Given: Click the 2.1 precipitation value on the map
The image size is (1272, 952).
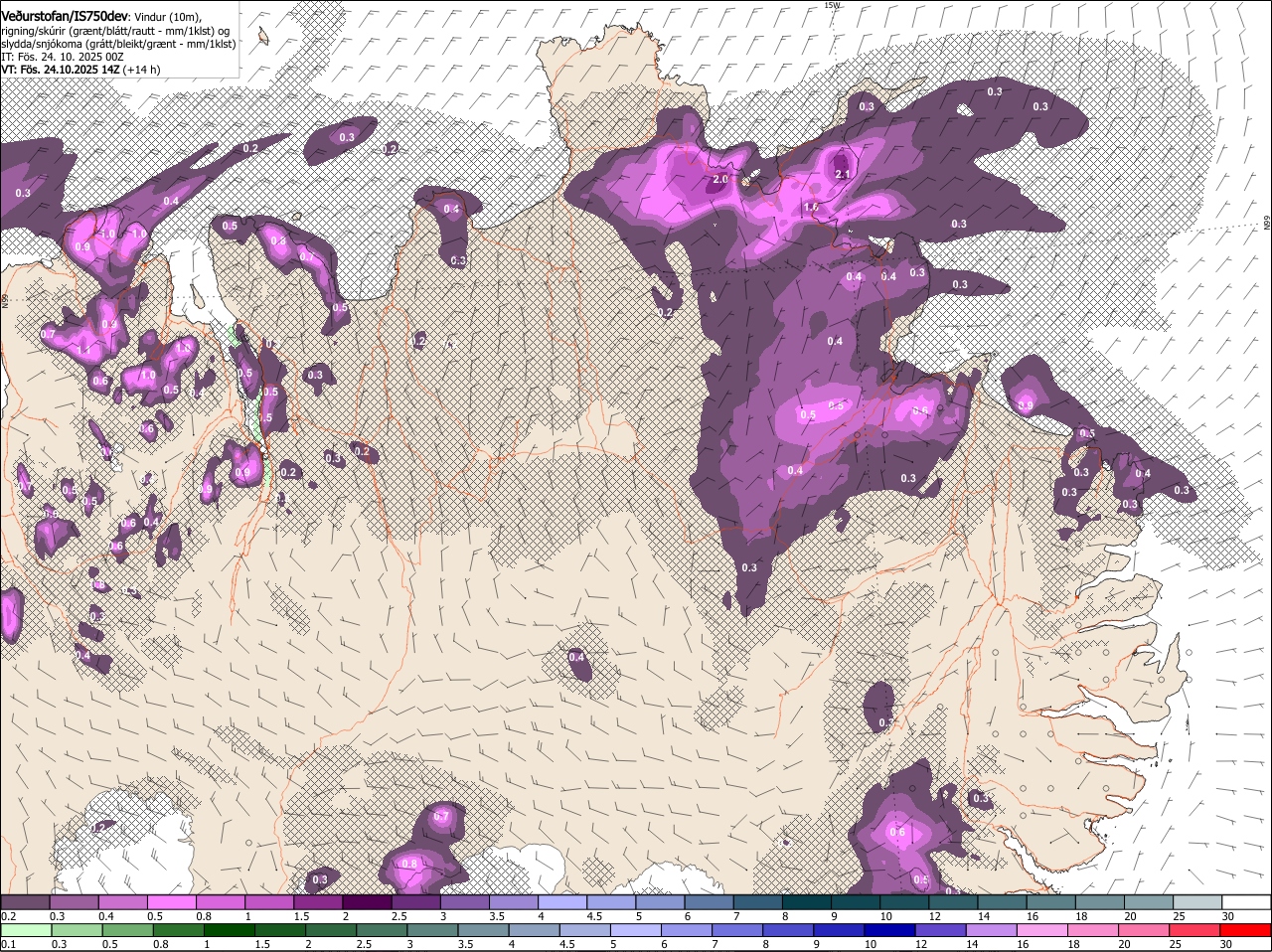Looking at the screenshot, I should 843,174.
